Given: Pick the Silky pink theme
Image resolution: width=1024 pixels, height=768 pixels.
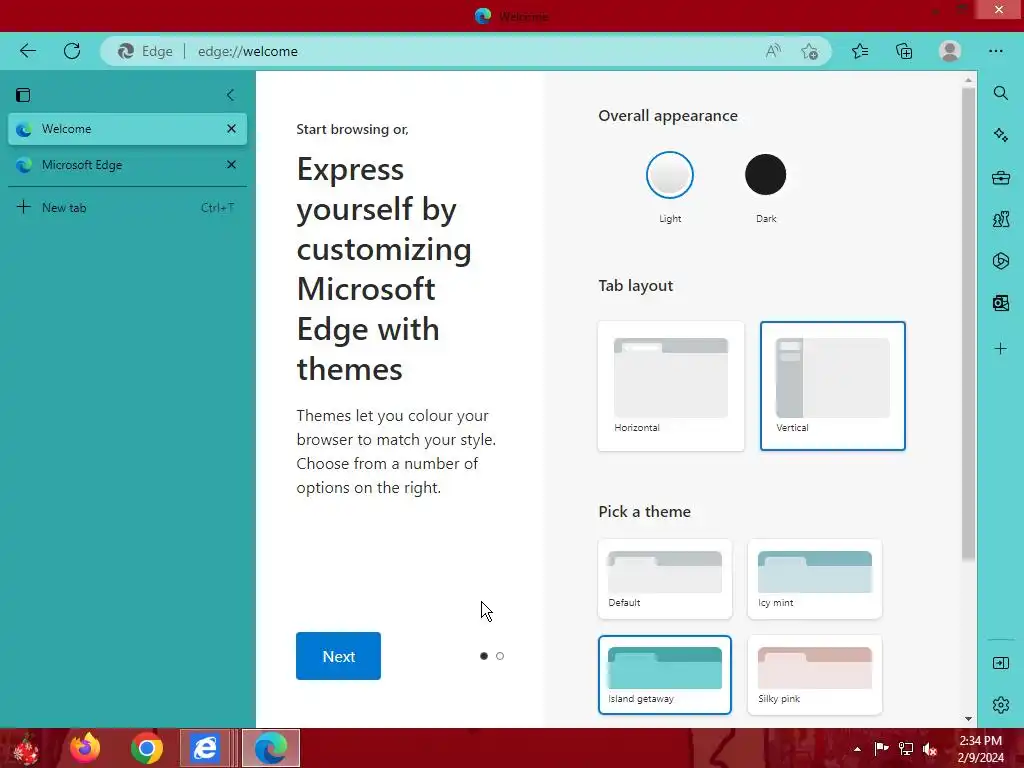Looking at the screenshot, I should 814,675.
